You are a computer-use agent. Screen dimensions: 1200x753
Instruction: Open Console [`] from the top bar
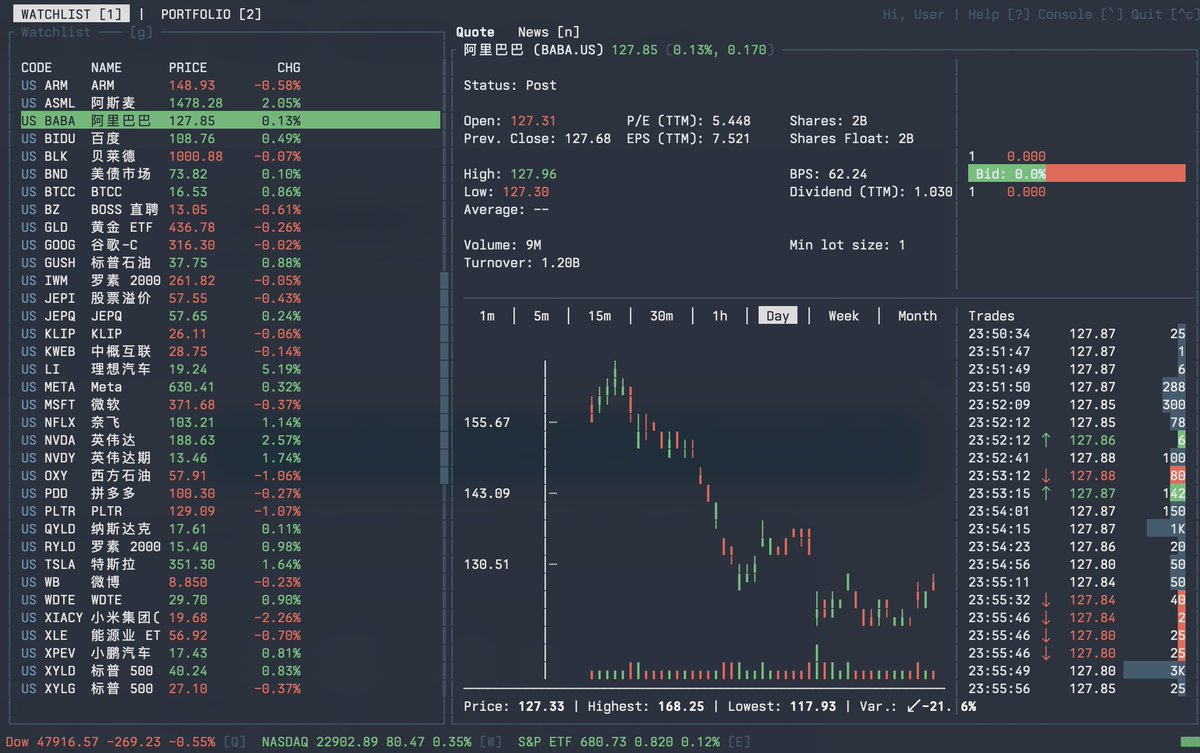point(1081,14)
